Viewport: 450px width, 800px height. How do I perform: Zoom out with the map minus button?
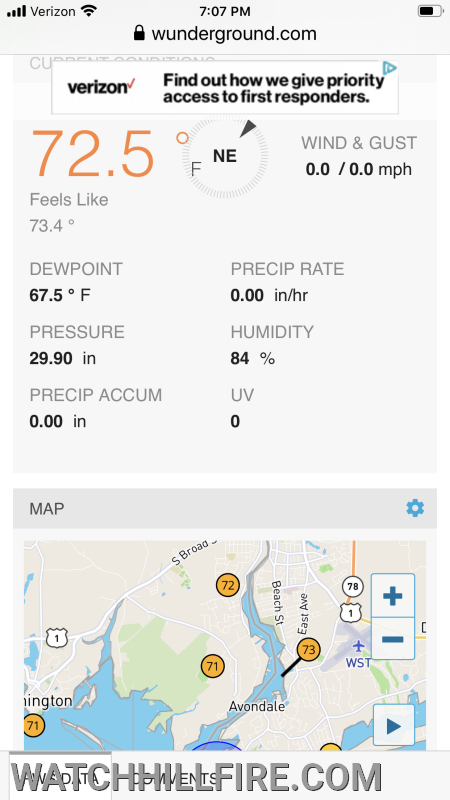[392, 639]
